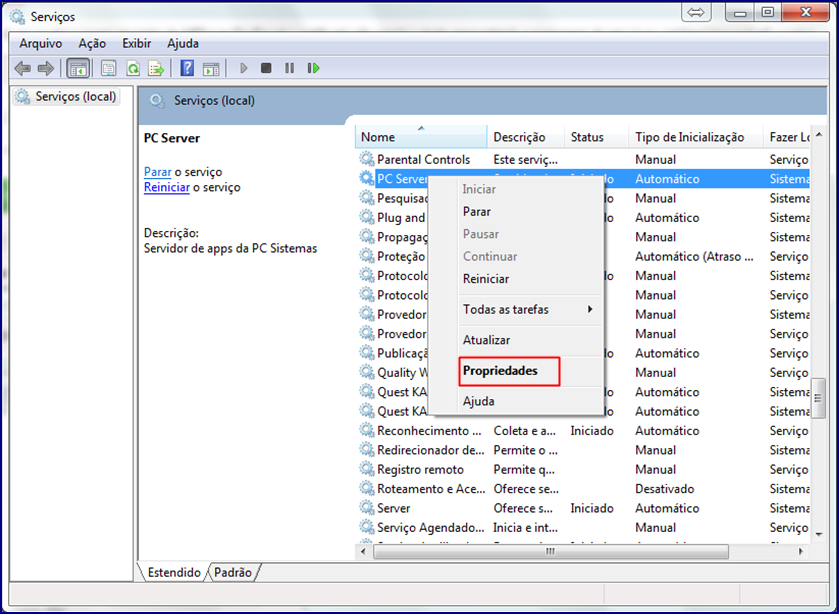This screenshot has height=614, width=839.
Task: Select Serviços (local) in the tree
Action: [x=75, y=97]
